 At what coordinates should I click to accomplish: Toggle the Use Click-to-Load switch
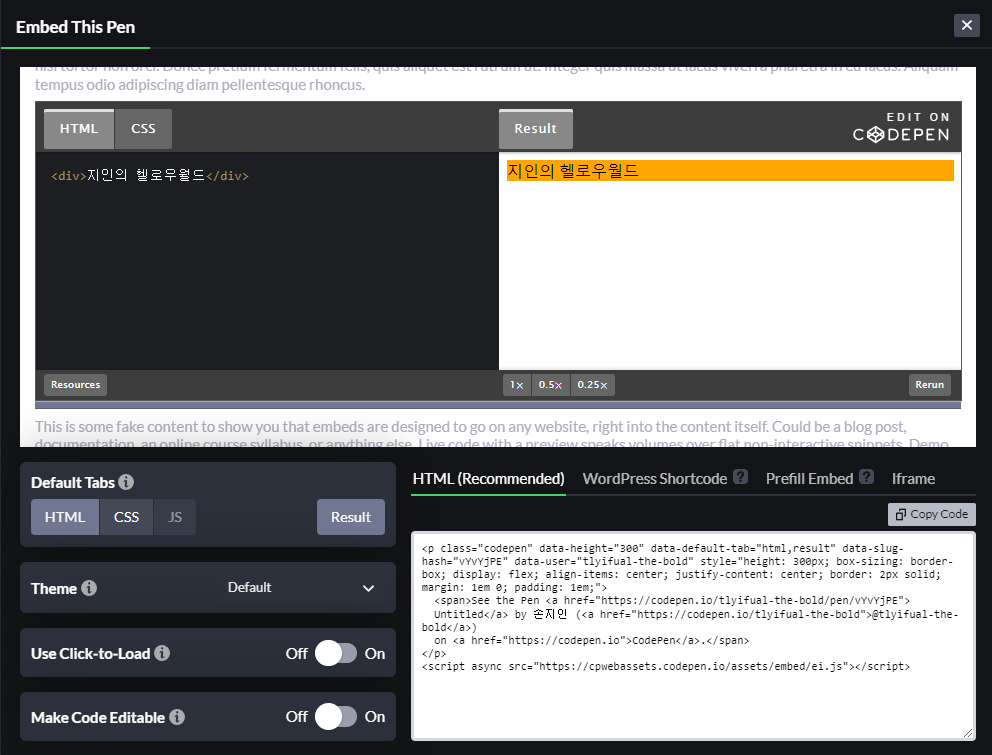click(x=336, y=653)
